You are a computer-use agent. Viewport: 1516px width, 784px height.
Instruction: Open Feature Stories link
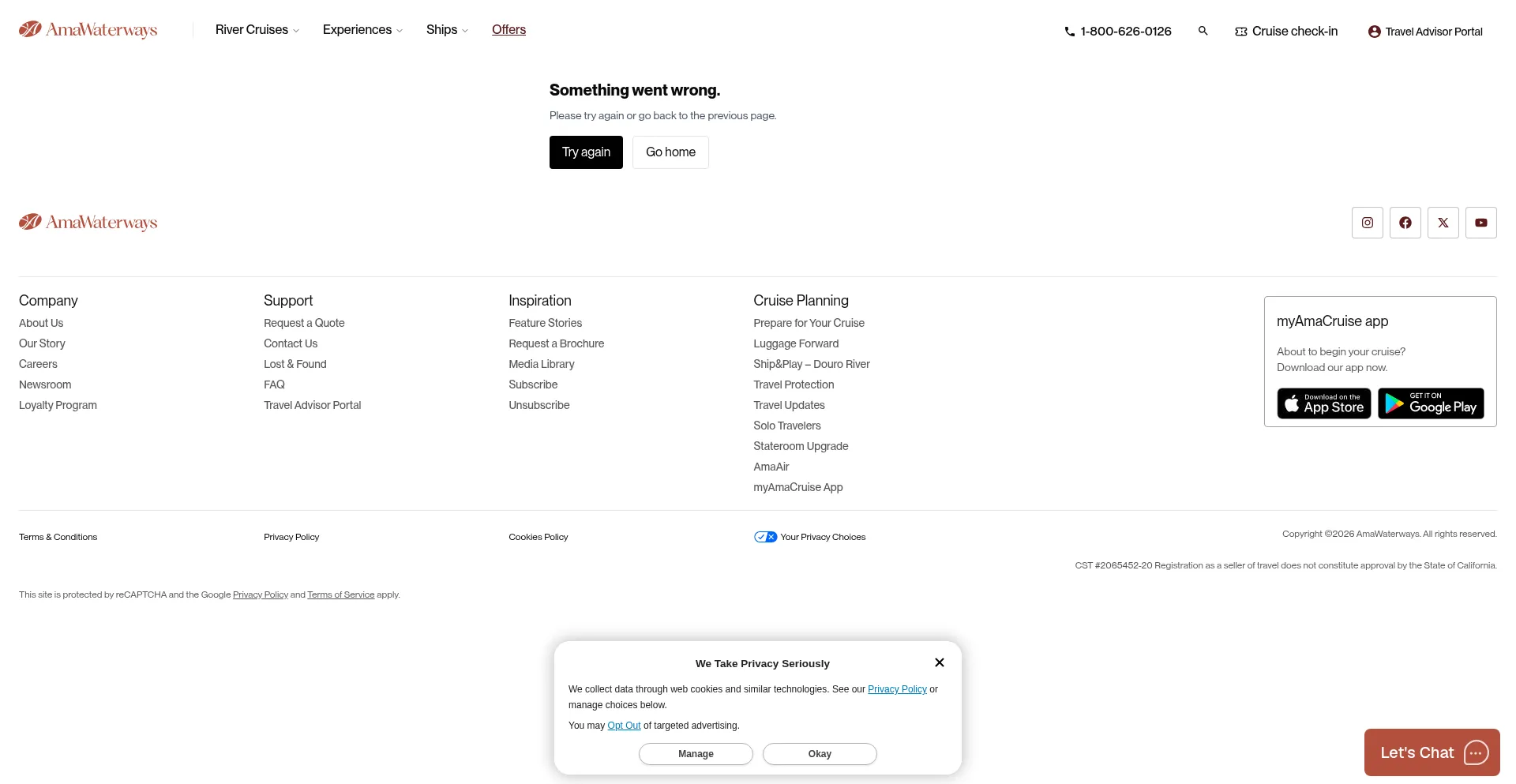(545, 323)
